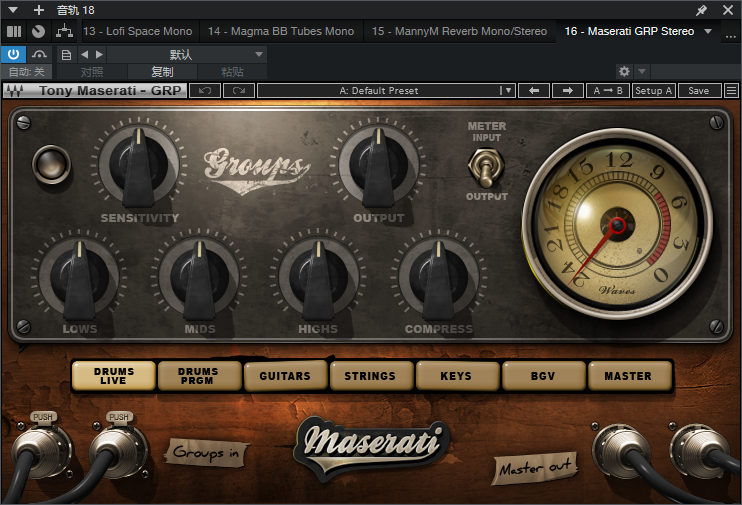Click the SENSITIVITY knob
Screen dimensions: 742x505
139,165
